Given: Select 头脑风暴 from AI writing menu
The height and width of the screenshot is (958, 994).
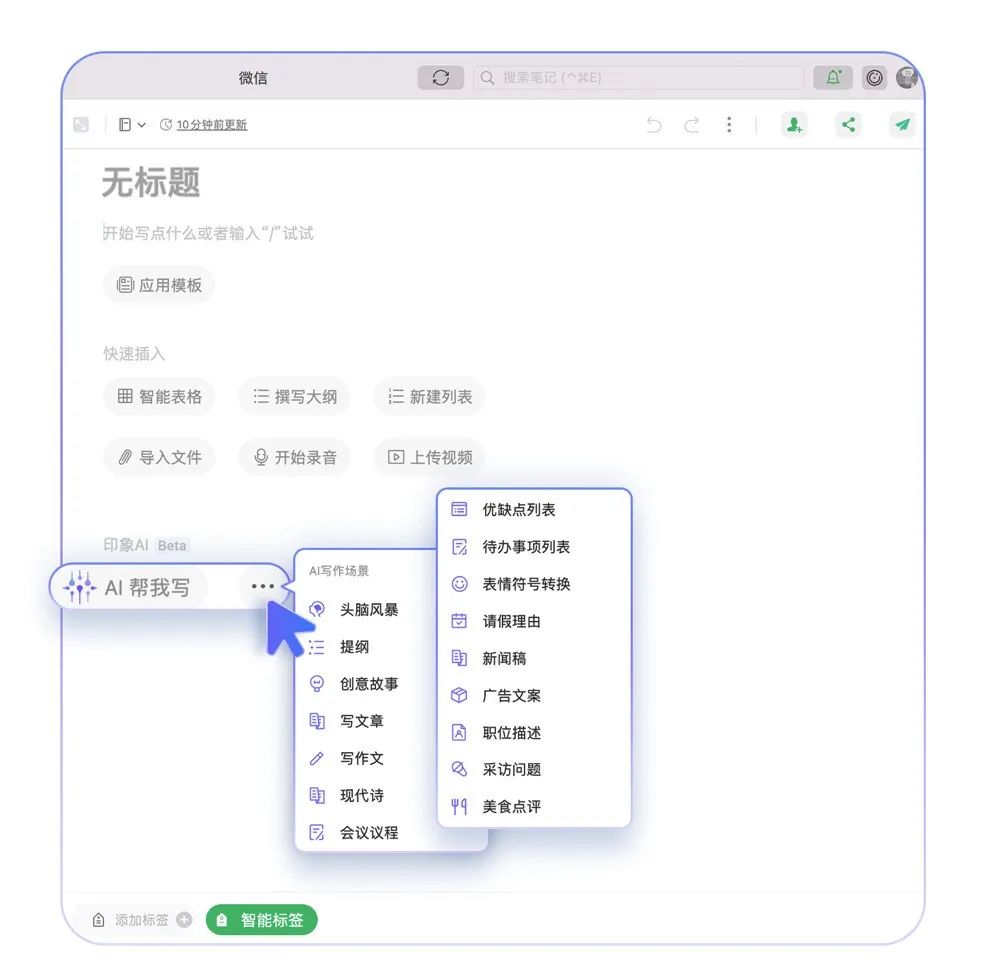Looking at the screenshot, I should point(368,610).
